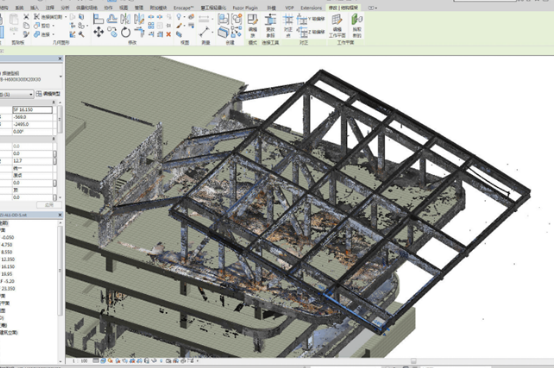Screen dimensions: 554x368
Task: Click the Edit Type button
Action: pyautogui.click(x=48, y=94)
